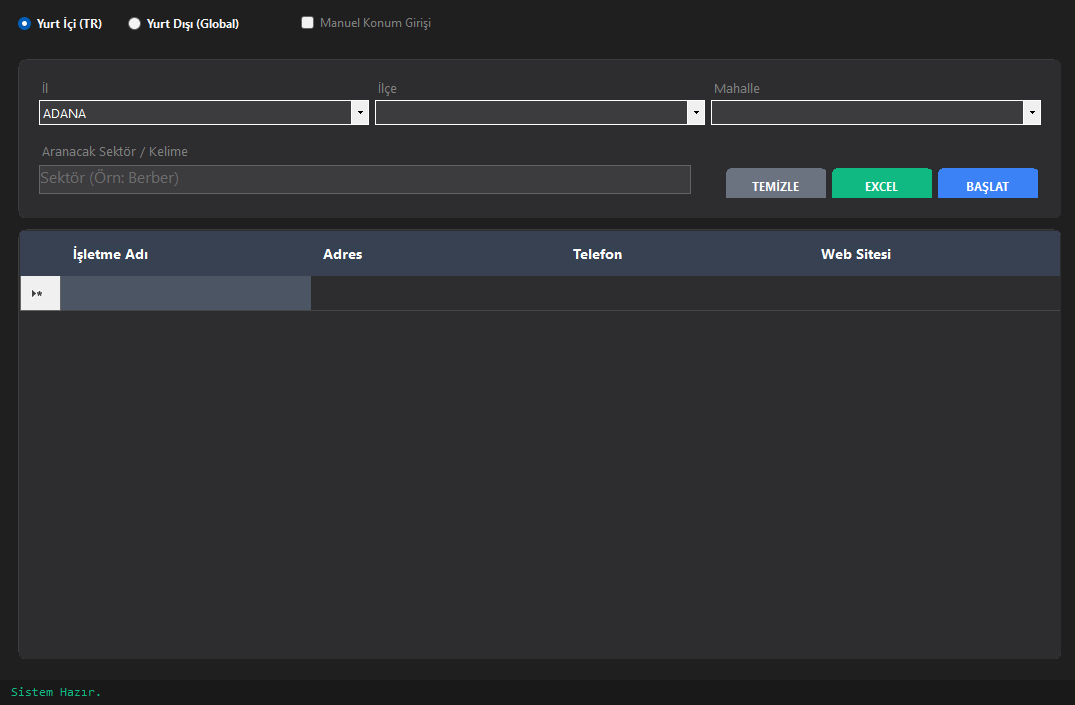Viewport: 1075px width, 705px height.
Task: Open the İl dropdown showing ADANA
Action: pos(204,112)
